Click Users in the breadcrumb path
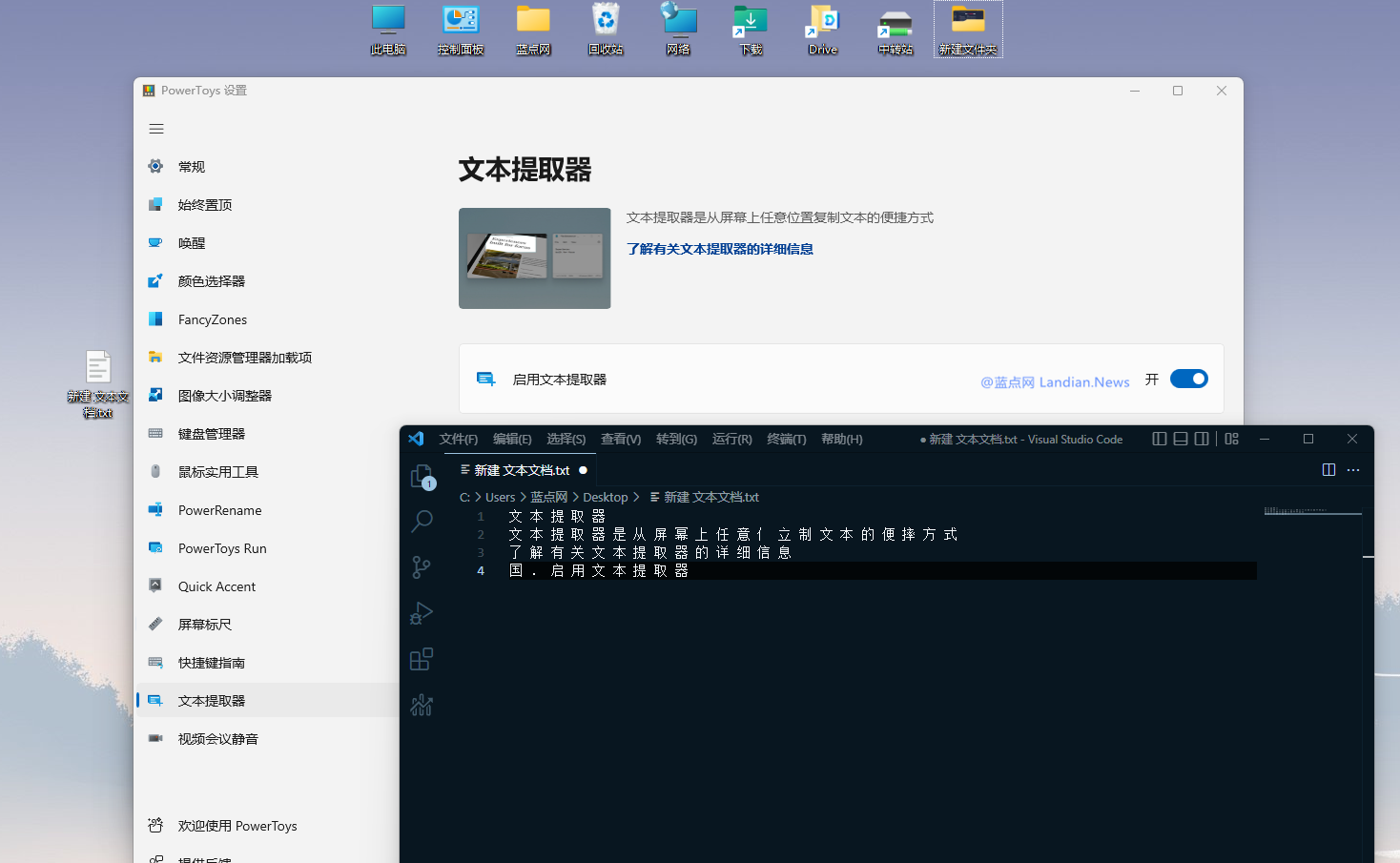 (500, 497)
